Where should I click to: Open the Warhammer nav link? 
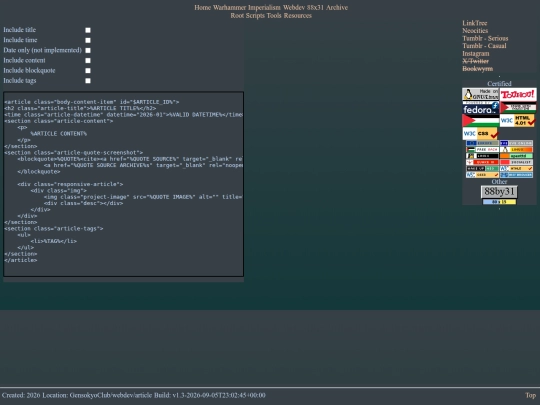(229, 8)
